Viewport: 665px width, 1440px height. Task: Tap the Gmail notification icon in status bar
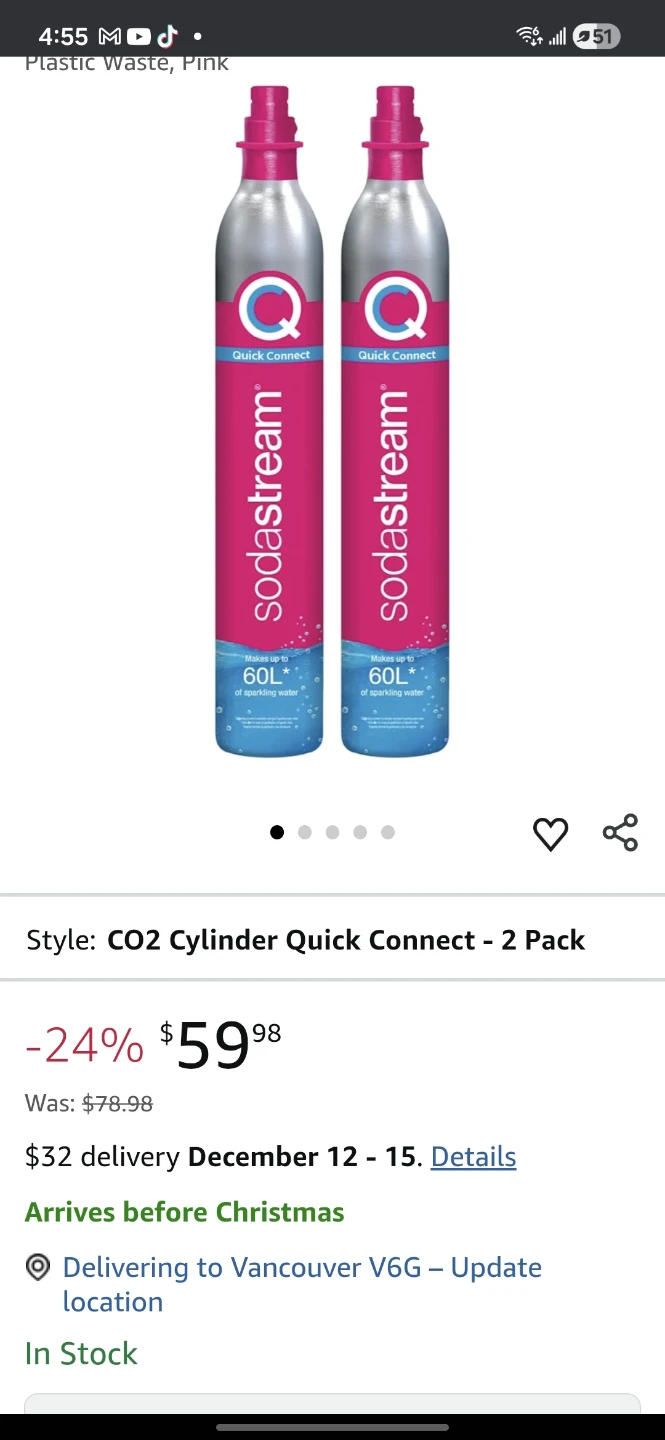tap(109, 37)
